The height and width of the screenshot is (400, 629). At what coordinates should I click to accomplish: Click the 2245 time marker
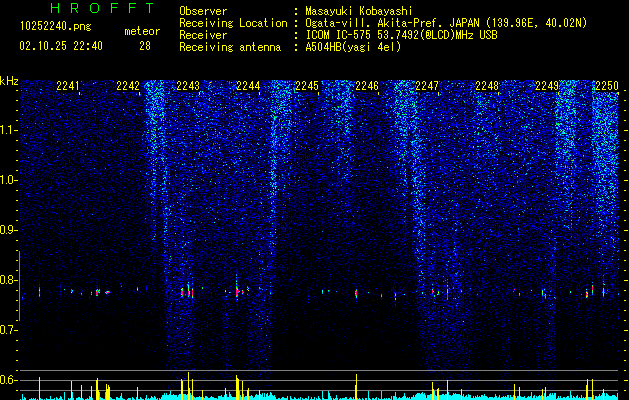307,86
